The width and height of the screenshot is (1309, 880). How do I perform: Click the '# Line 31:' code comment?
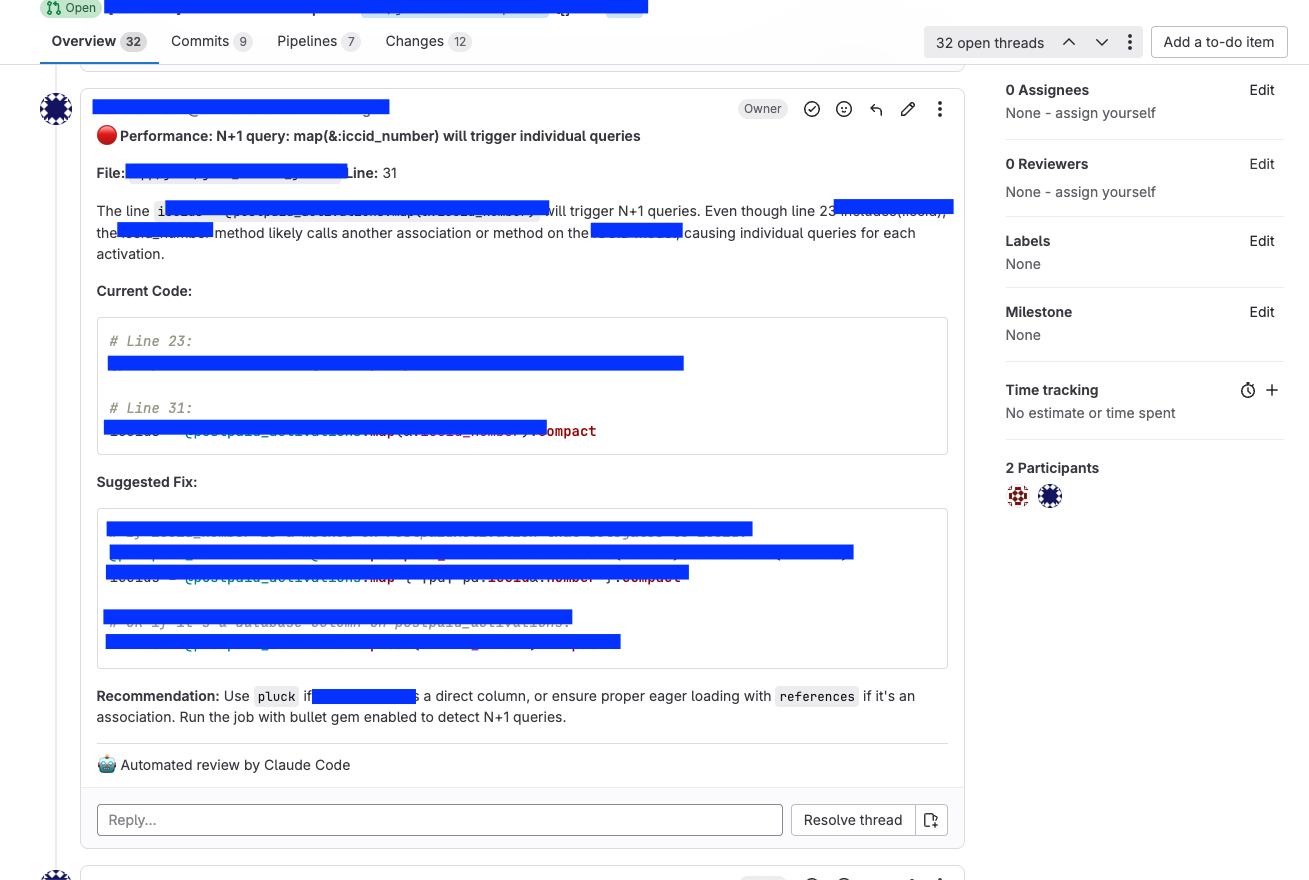[x=151, y=408]
